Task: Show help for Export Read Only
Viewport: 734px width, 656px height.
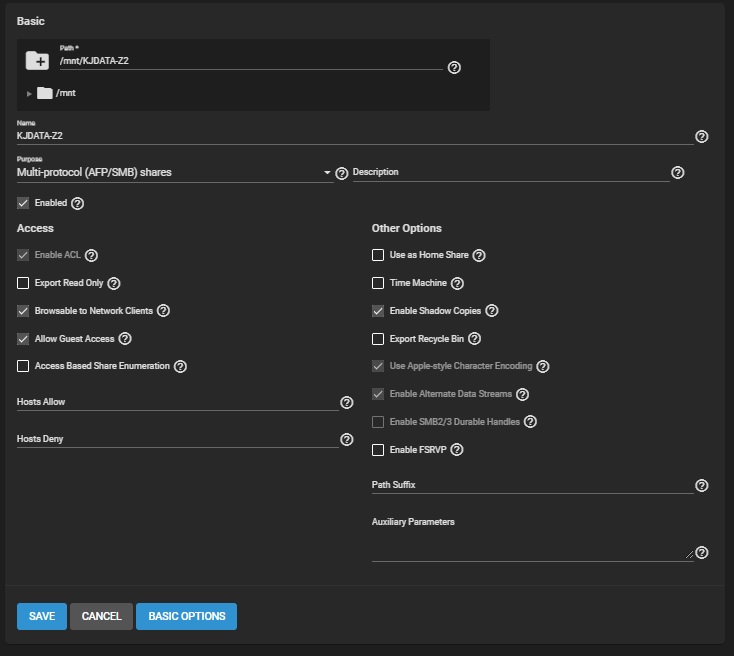Action: (x=114, y=283)
